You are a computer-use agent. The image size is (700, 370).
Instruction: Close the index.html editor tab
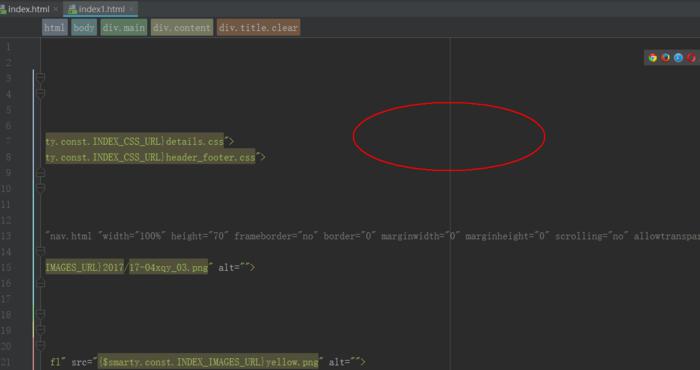(x=55, y=9)
